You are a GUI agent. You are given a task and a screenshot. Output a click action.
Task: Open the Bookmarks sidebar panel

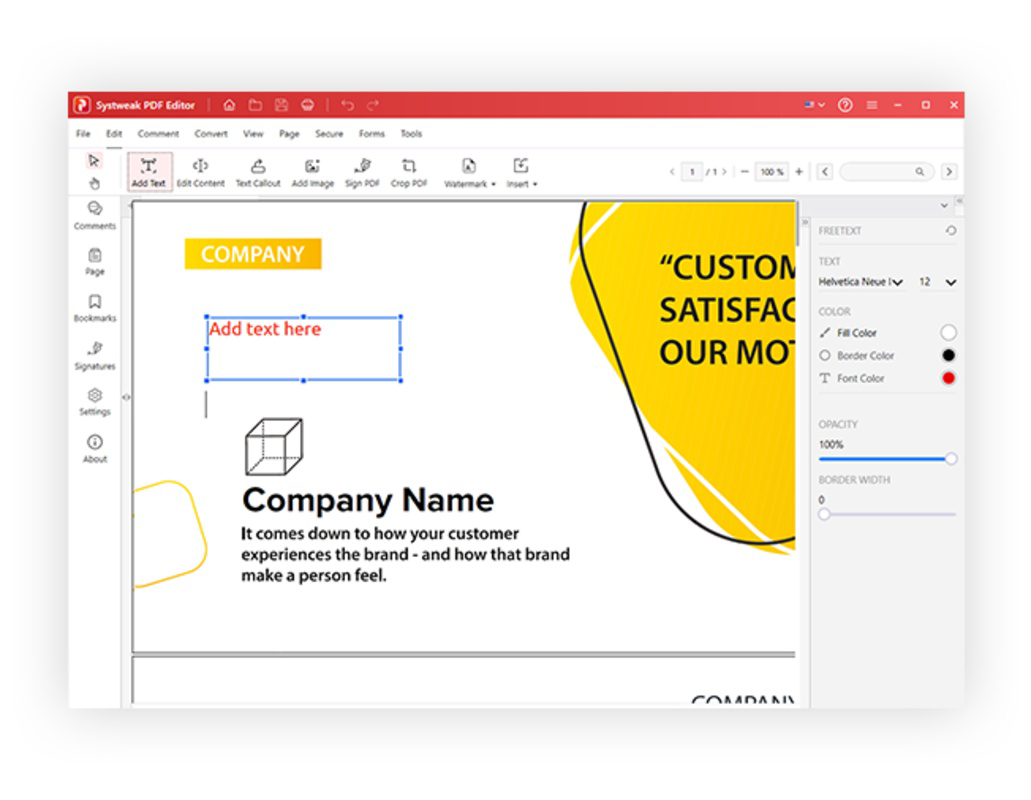click(x=95, y=308)
